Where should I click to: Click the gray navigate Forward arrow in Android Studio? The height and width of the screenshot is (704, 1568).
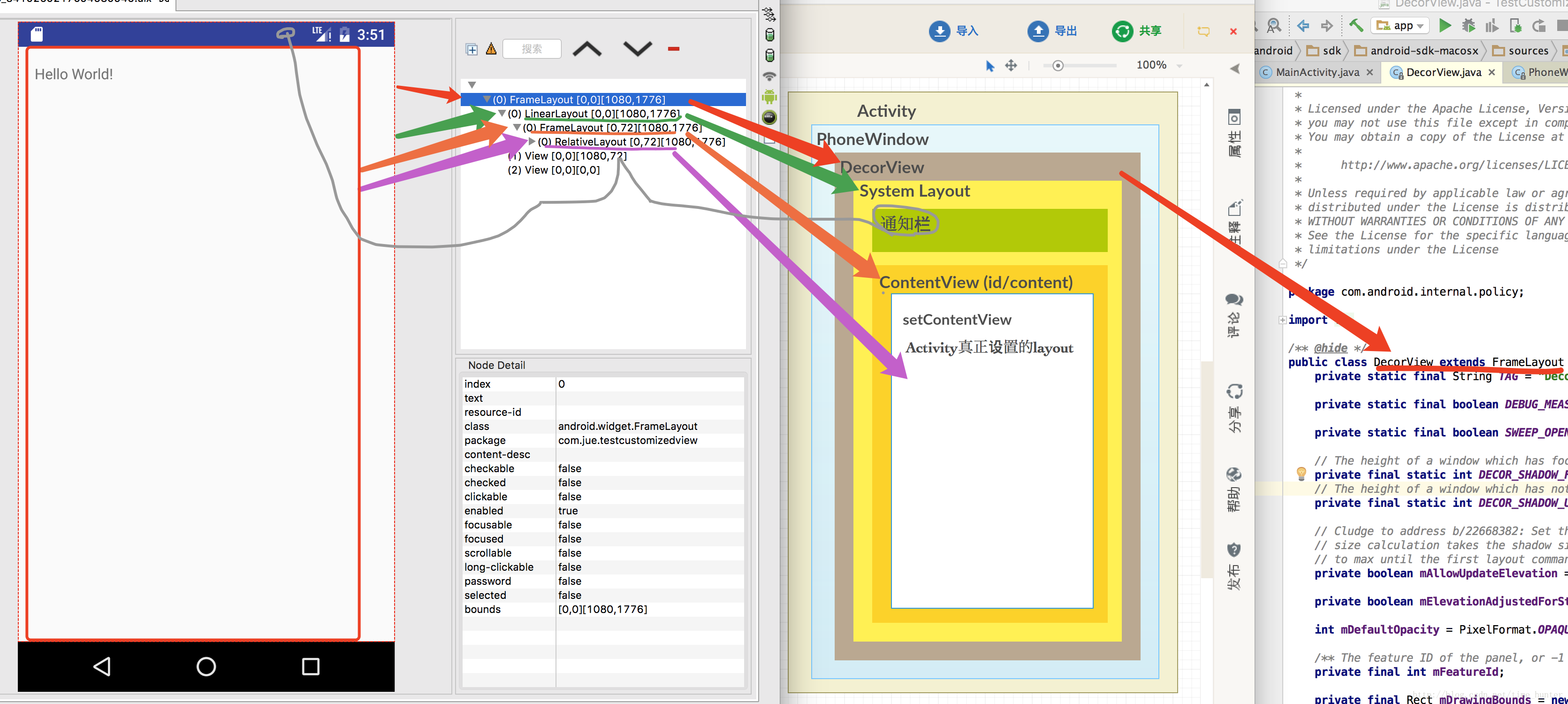coord(1327,25)
